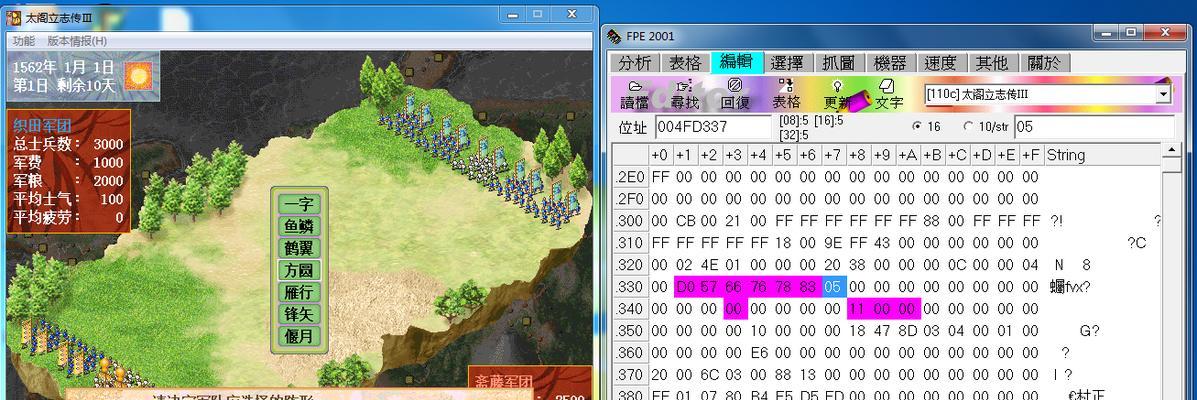Select the 10/str radio button

[x=969, y=127]
